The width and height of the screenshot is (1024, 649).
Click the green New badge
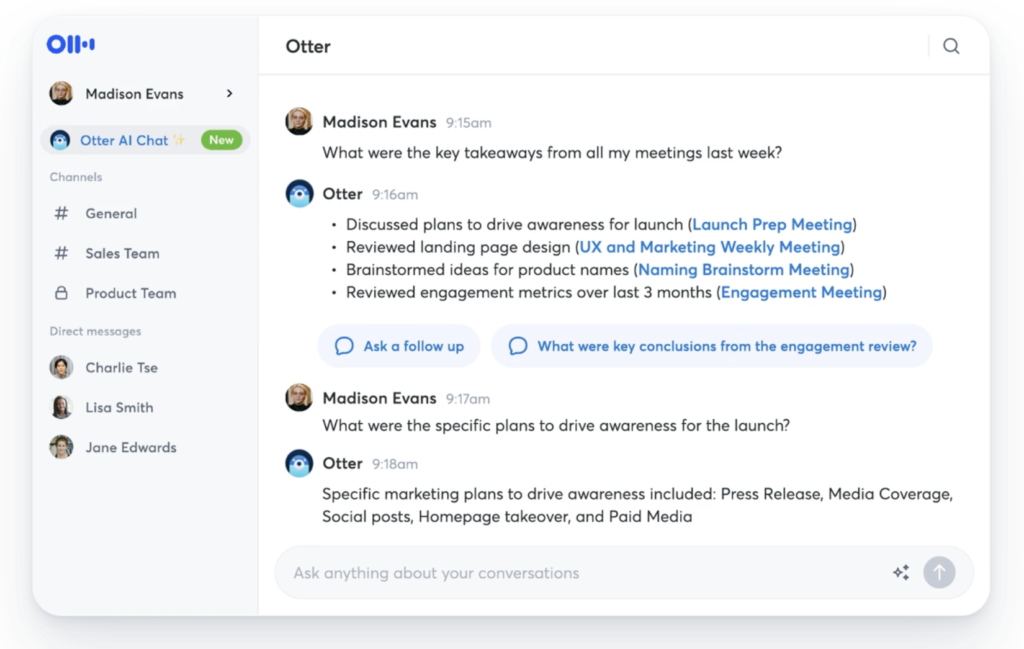[221, 140]
